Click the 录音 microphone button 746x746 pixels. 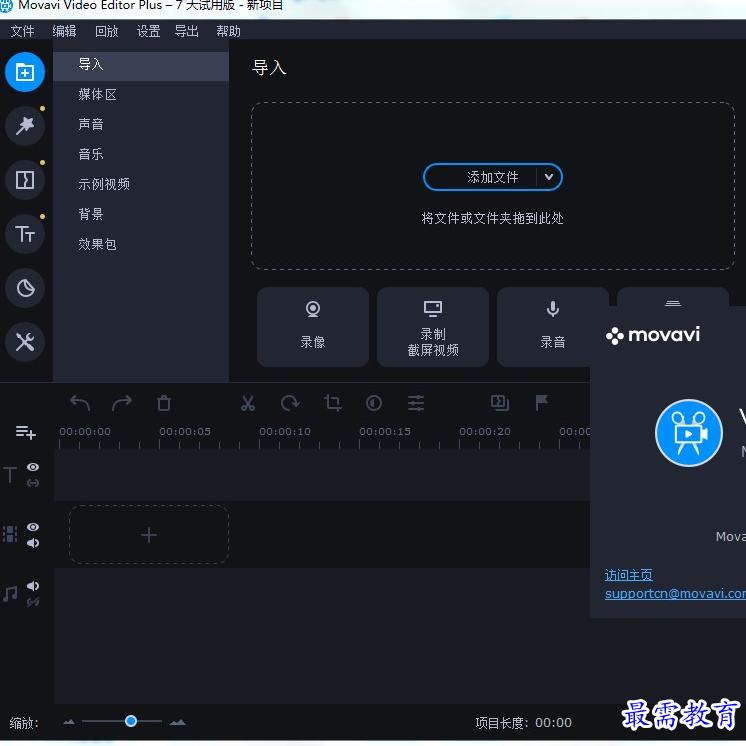click(x=552, y=326)
